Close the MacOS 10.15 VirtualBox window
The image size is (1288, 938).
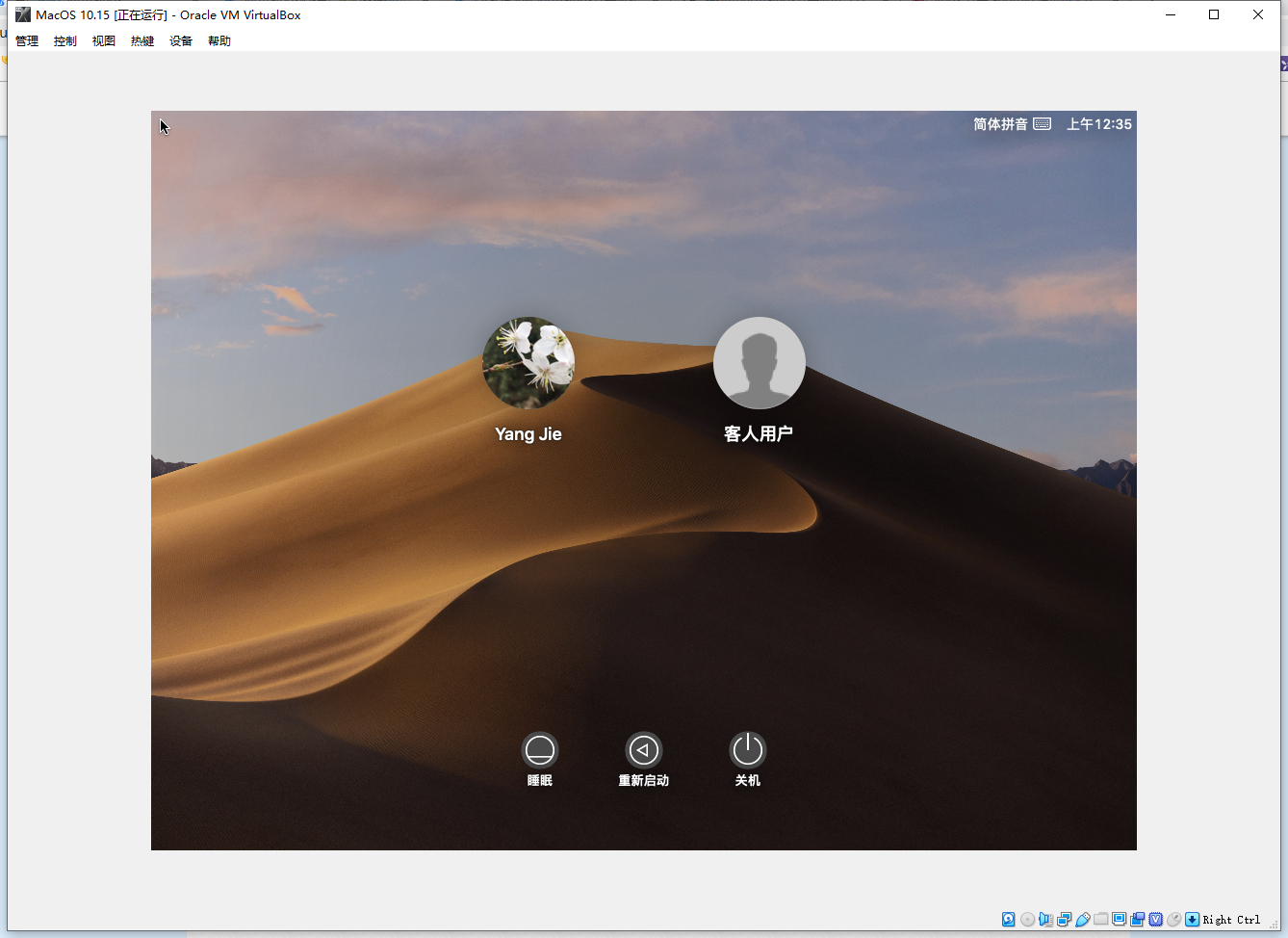point(1258,14)
